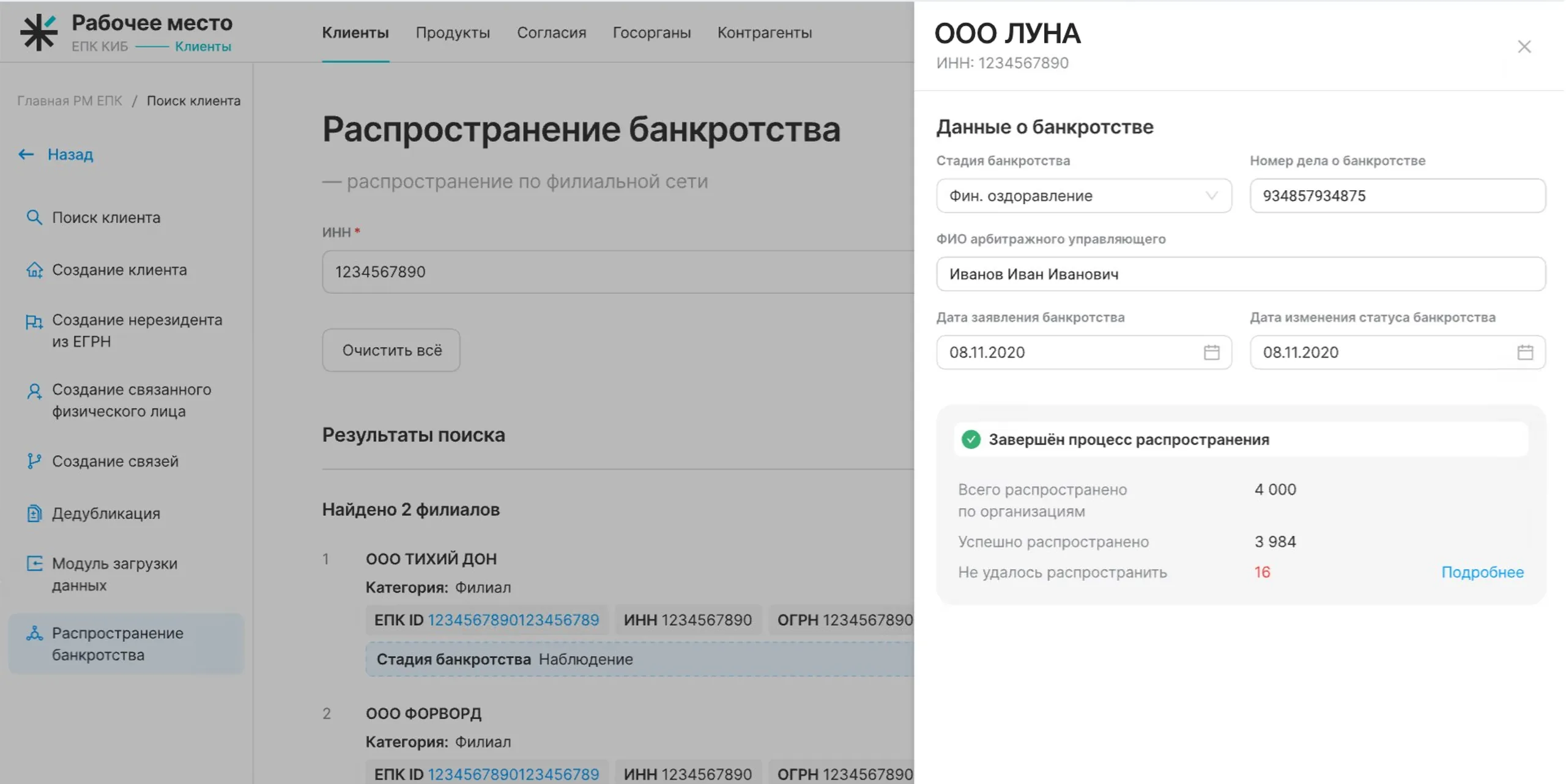Click the document icon for Дедубликация
The width and height of the screenshot is (1566, 784).
34,513
